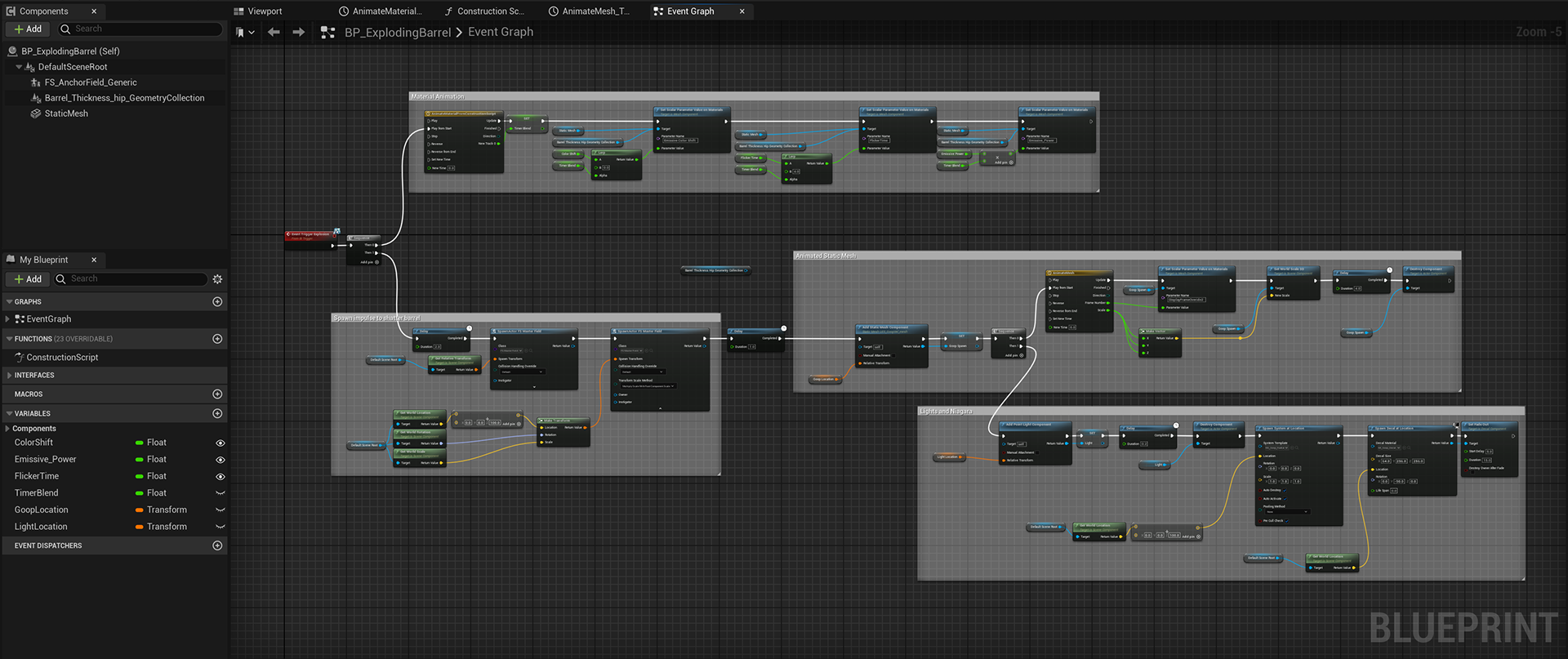Collapse the DefaultSceneRoot tree node
This screenshot has height=659, width=1568.
19,67
